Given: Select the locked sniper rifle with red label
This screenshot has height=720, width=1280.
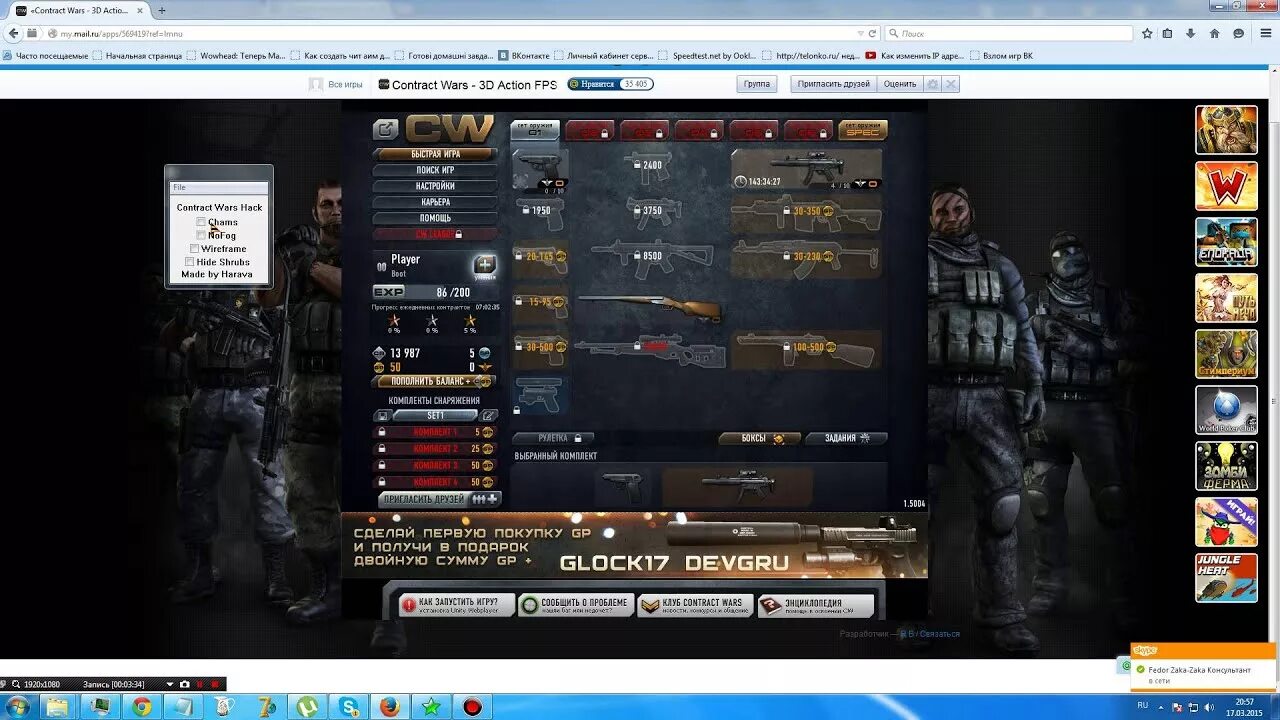Looking at the screenshot, I should (x=650, y=349).
